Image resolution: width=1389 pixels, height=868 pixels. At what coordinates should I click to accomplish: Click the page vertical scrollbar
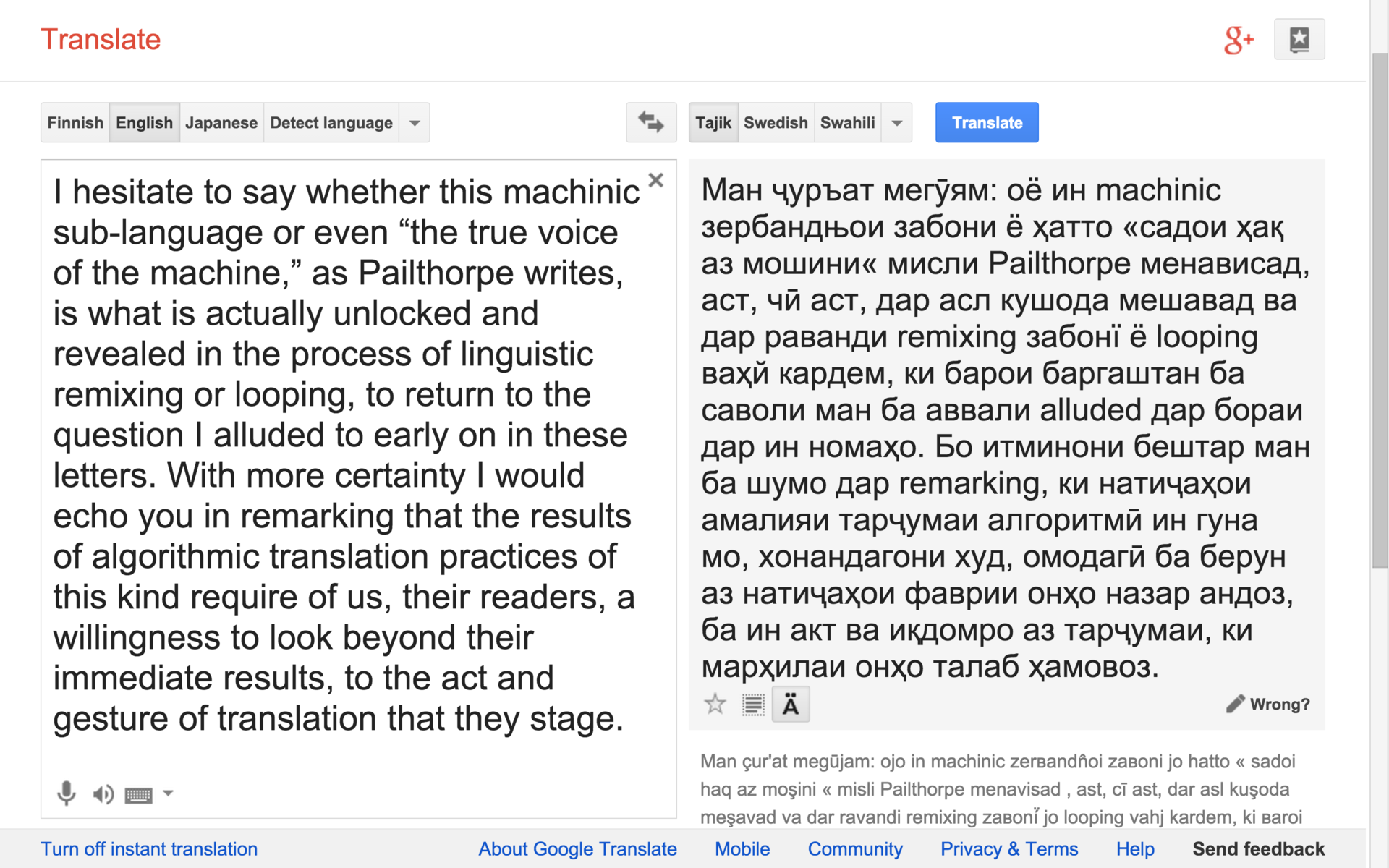pos(1380,311)
